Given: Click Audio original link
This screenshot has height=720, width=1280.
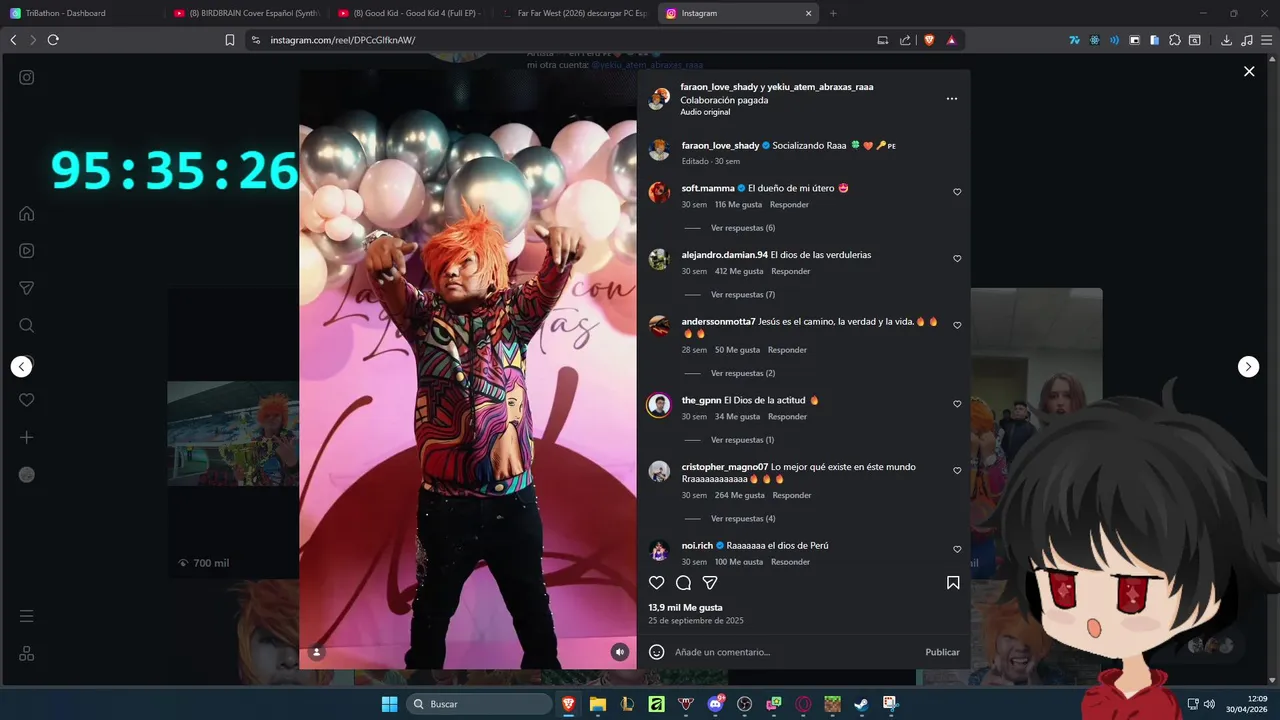Looking at the screenshot, I should (x=705, y=112).
